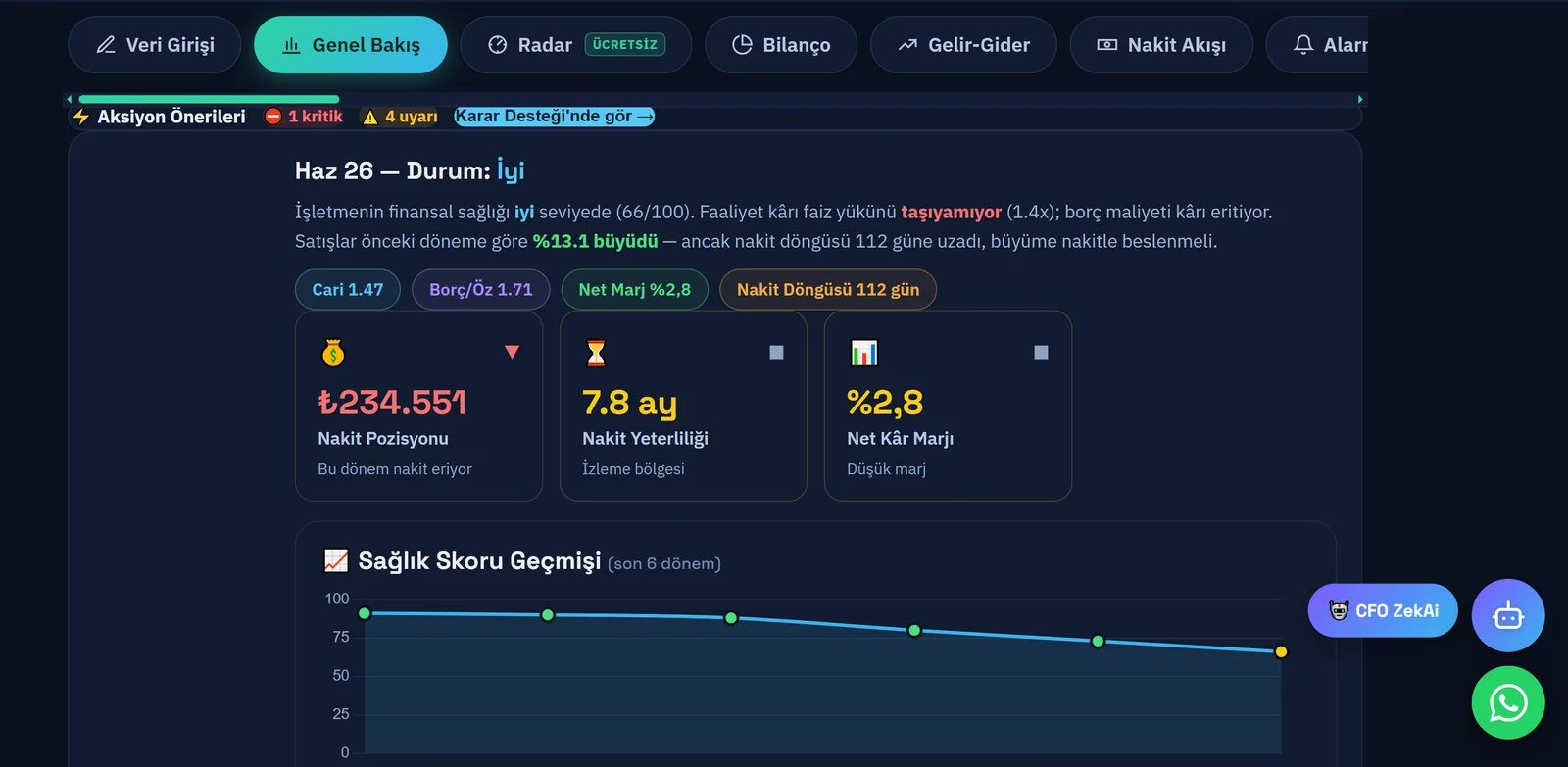Click the bell icon on Alarm tab
1568x767 pixels.
(1303, 45)
